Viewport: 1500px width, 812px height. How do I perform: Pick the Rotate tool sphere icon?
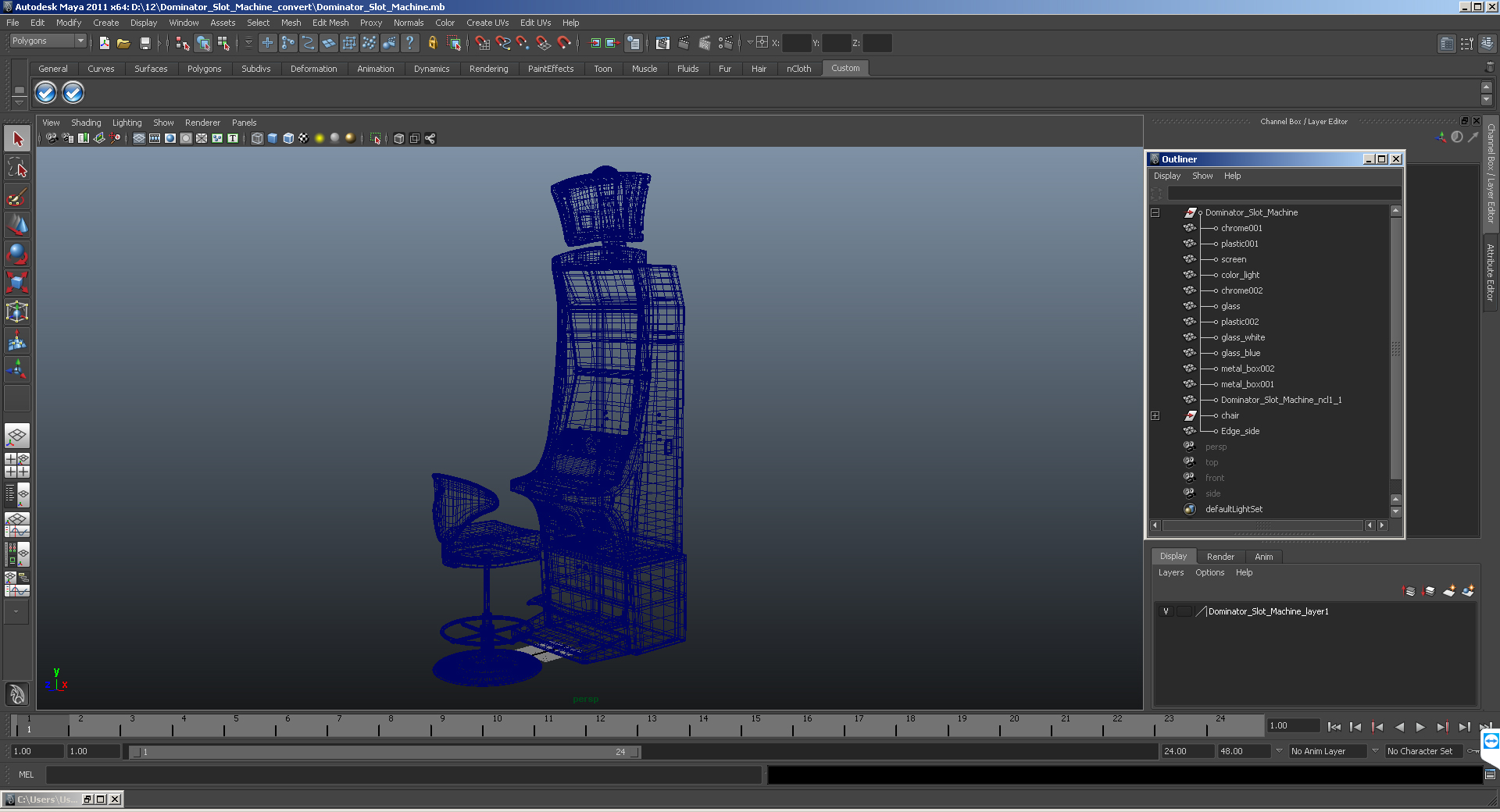point(17,254)
